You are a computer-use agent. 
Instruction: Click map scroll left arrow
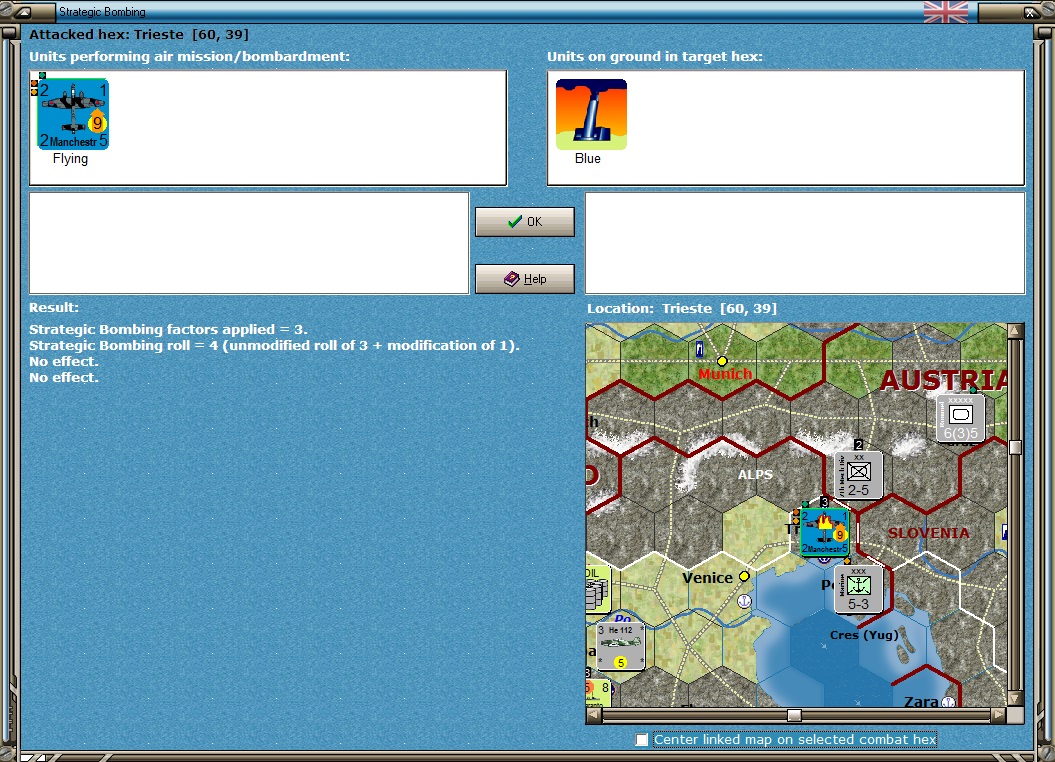(x=594, y=715)
